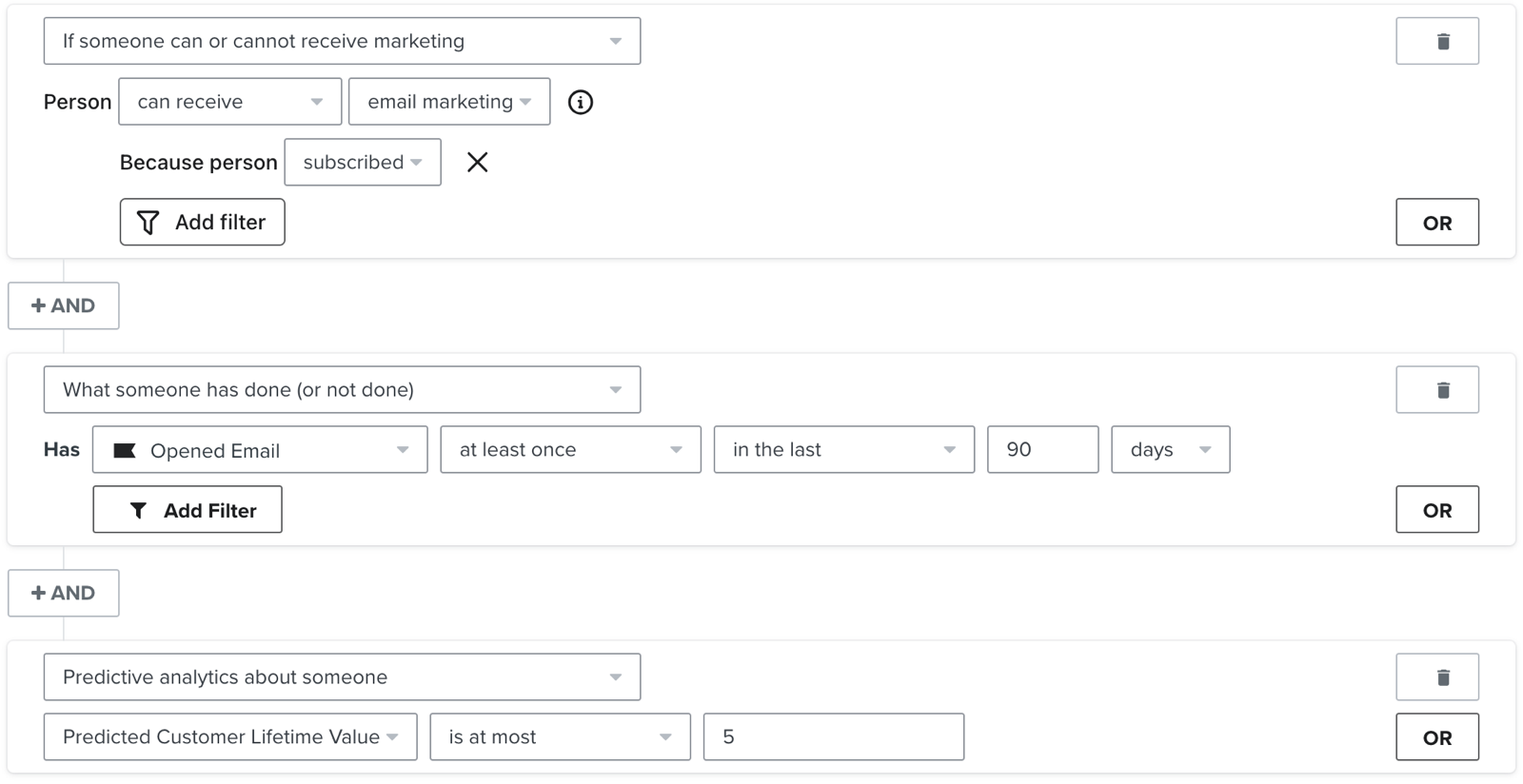Delete the Predictive analytics condition via trash icon
Viewport: 1523px width, 784px height.
pyautogui.click(x=1436, y=677)
